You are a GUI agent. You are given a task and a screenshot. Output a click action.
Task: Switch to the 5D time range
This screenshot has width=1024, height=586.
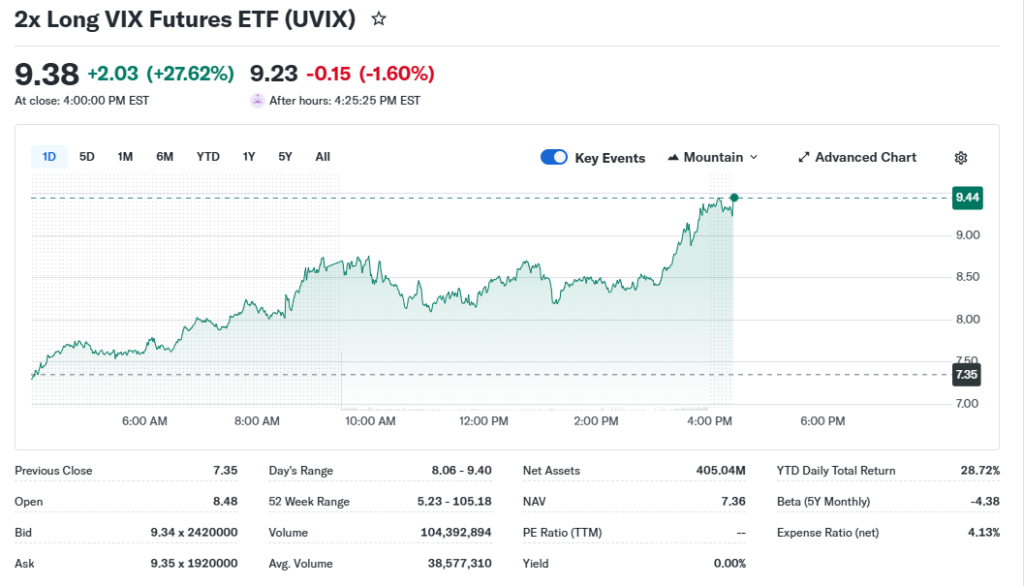point(87,157)
